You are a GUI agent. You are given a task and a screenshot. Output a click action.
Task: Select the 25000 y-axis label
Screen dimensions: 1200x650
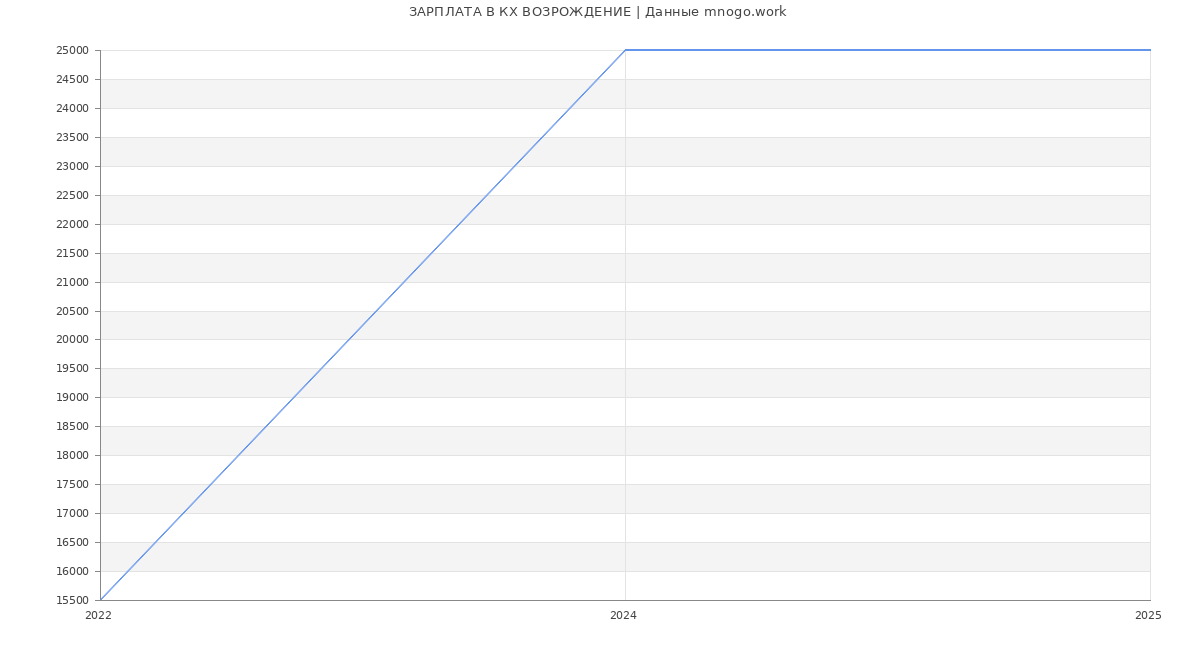(72, 51)
